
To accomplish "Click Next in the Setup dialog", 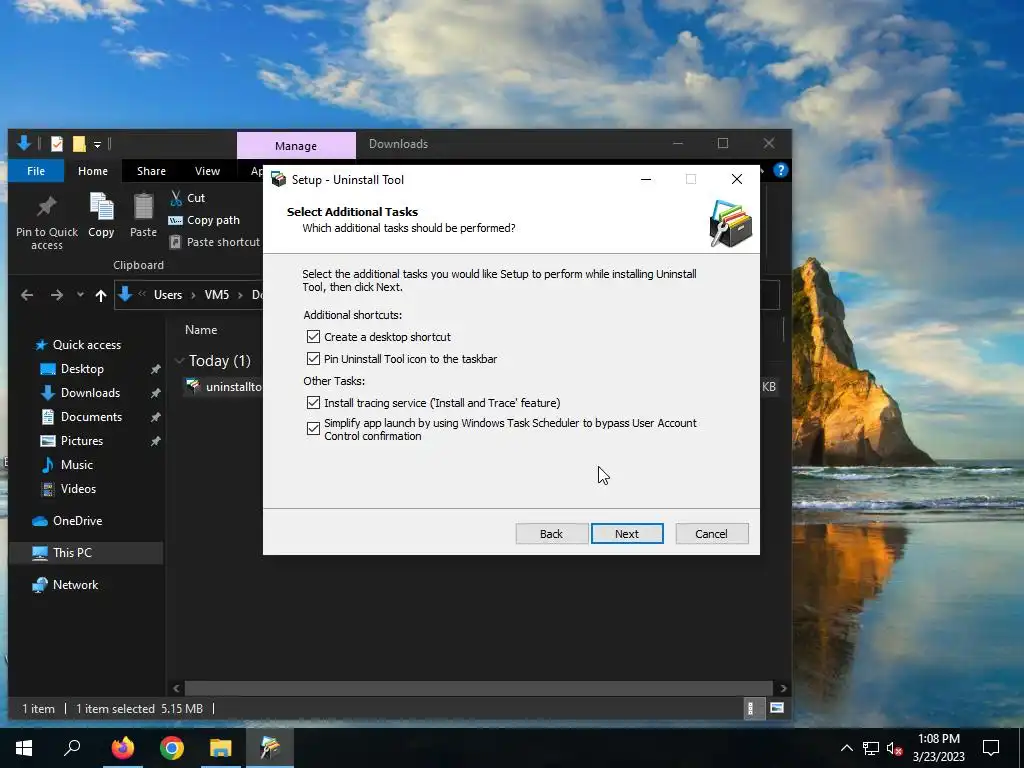I will pos(627,534).
